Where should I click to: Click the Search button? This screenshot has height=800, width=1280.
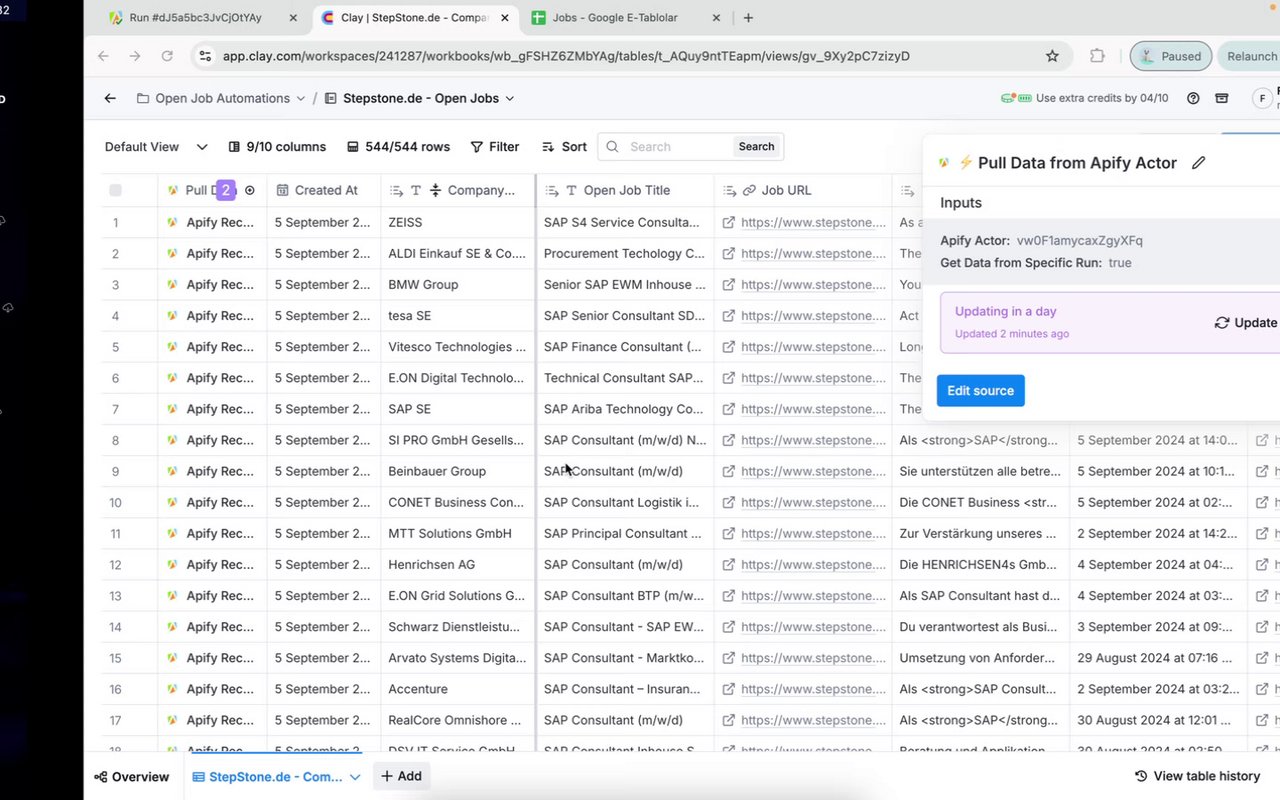point(756,146)
